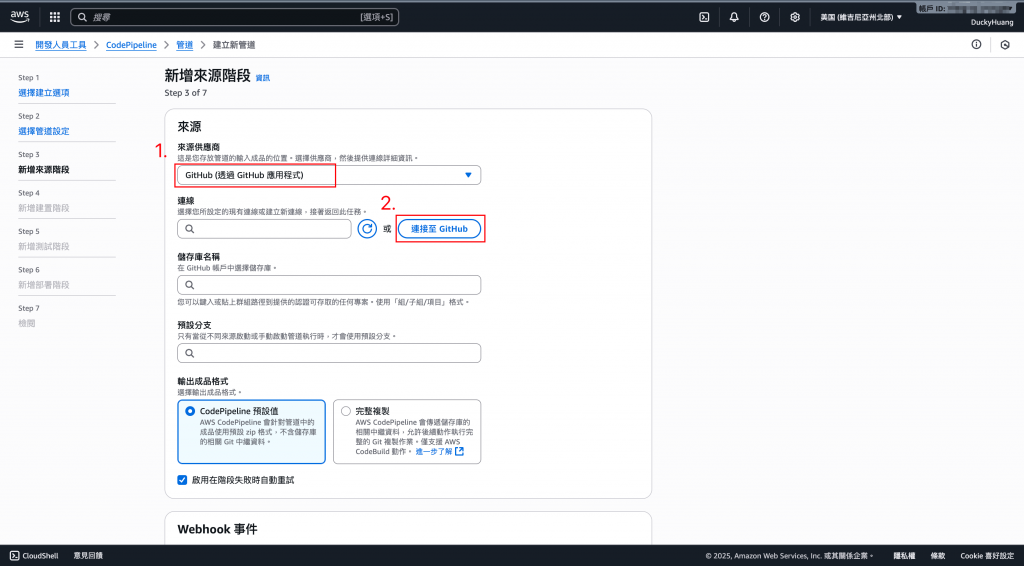The height and width of the screenshot is (566, 1024).
Task: Click the Step 6 新增部署階段 label
Action: 44,285
